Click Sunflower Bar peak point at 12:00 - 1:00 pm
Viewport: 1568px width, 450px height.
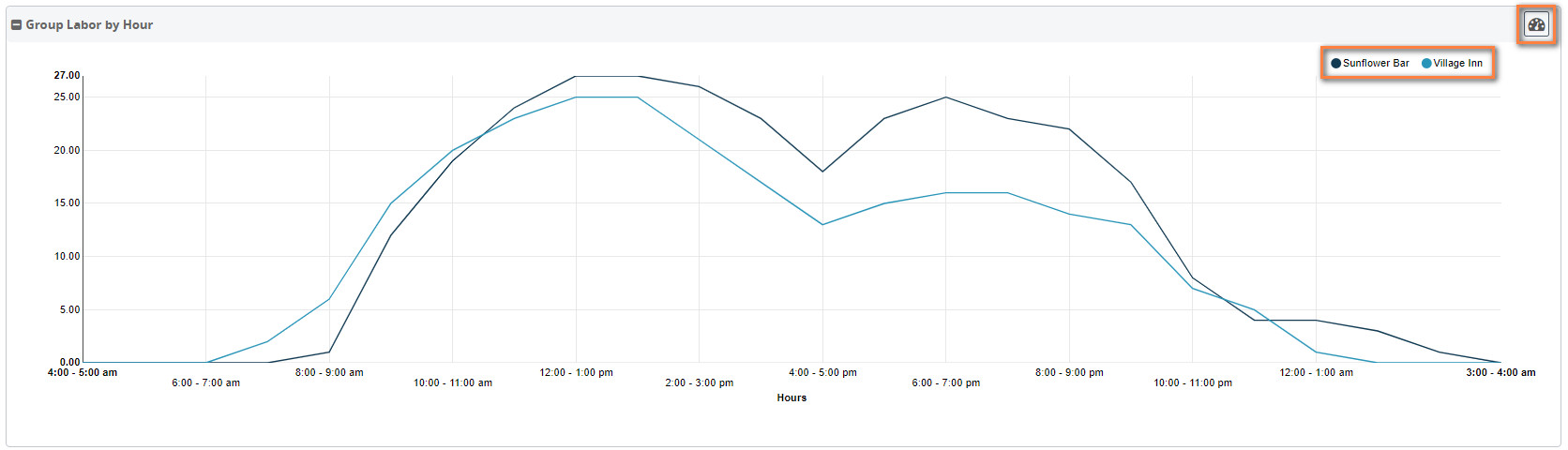[576, 76]
